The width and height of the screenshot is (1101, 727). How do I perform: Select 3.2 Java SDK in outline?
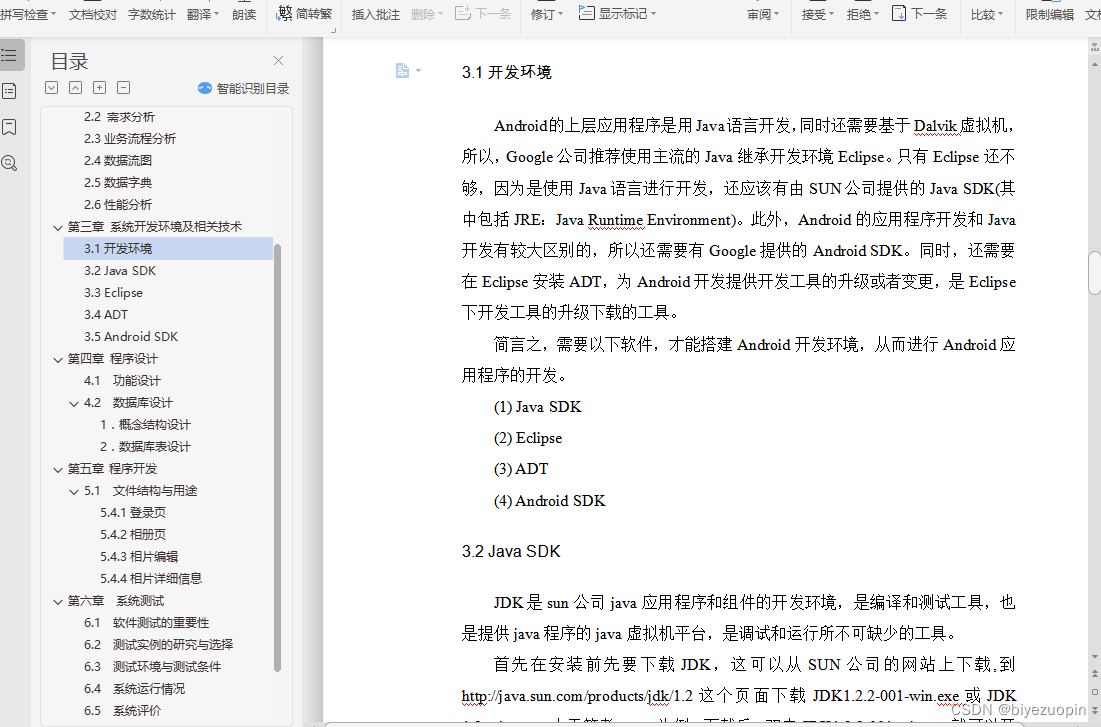point(120,270)
